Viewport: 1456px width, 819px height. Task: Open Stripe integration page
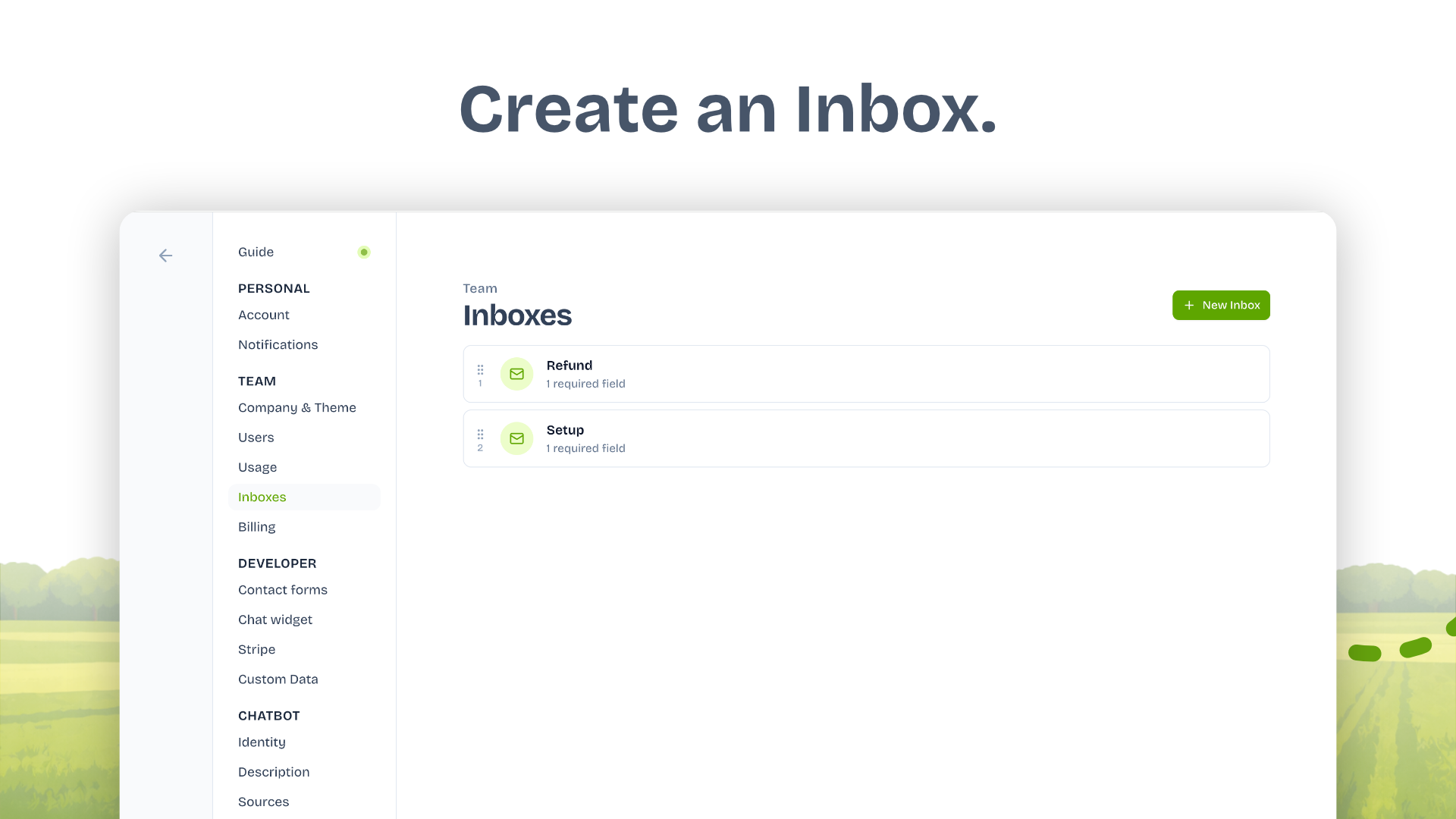(x=256, y=649)
